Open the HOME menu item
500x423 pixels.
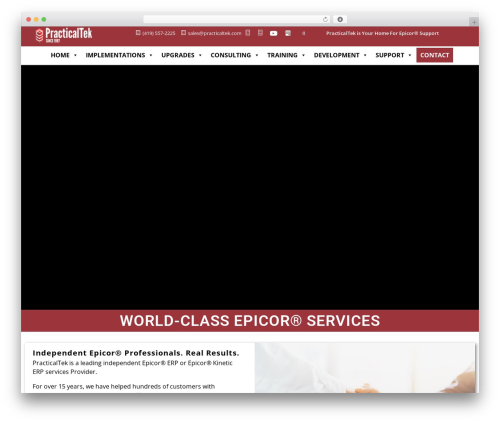pos(60,55)
